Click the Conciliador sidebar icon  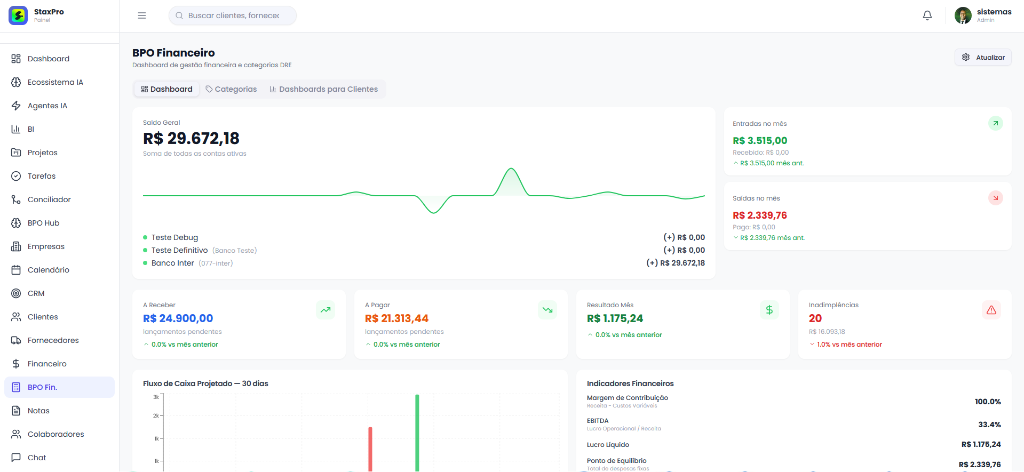click(16, 200)
